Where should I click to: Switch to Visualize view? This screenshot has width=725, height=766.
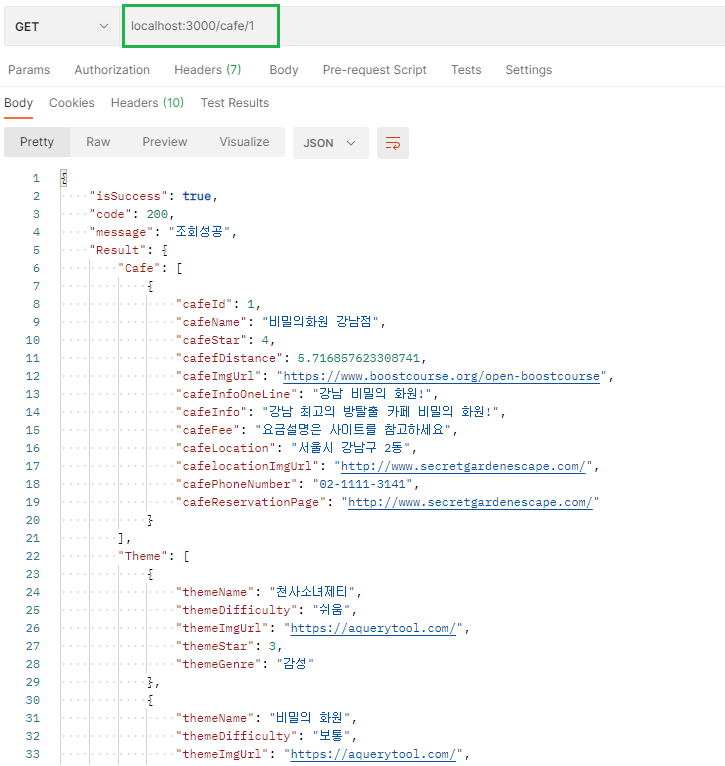(244, 142)
